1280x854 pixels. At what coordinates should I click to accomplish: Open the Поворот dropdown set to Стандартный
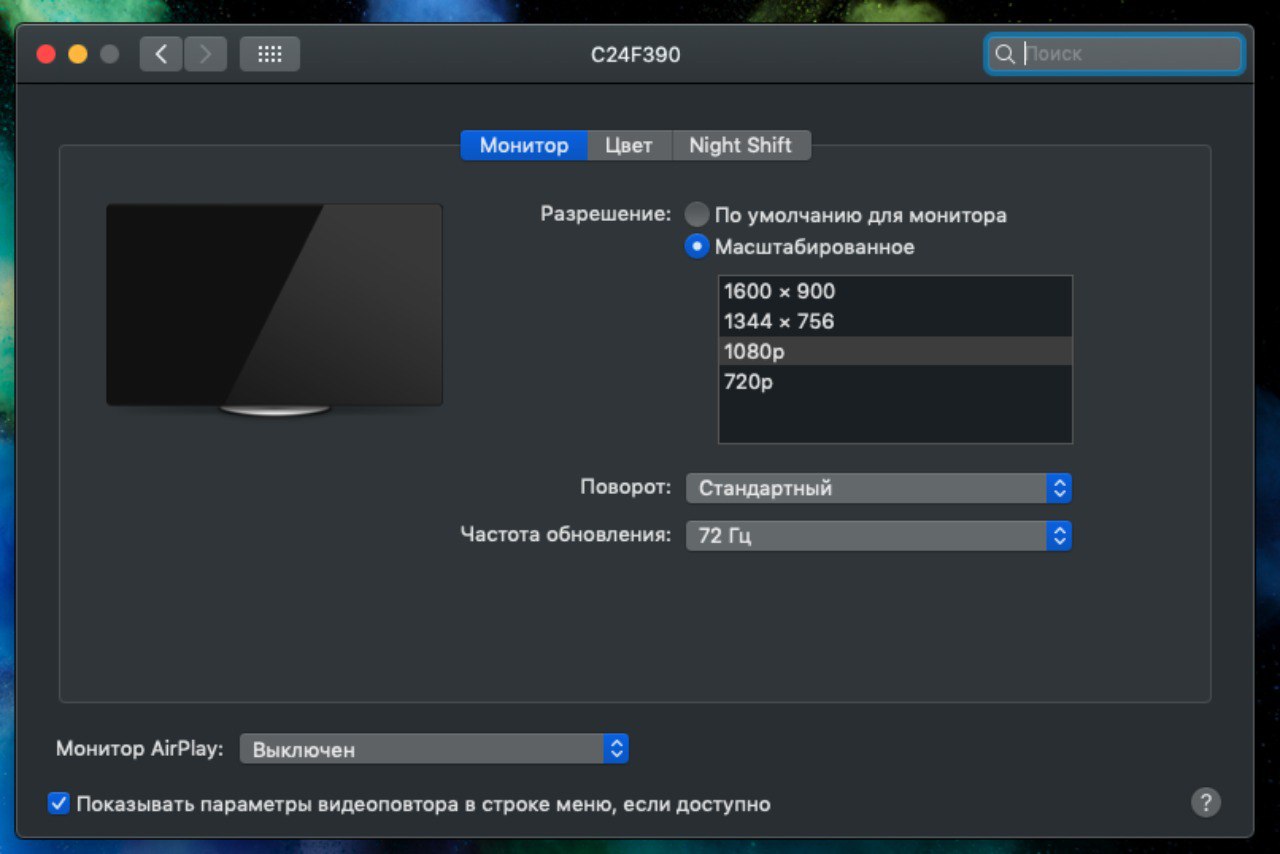[879, 488]
